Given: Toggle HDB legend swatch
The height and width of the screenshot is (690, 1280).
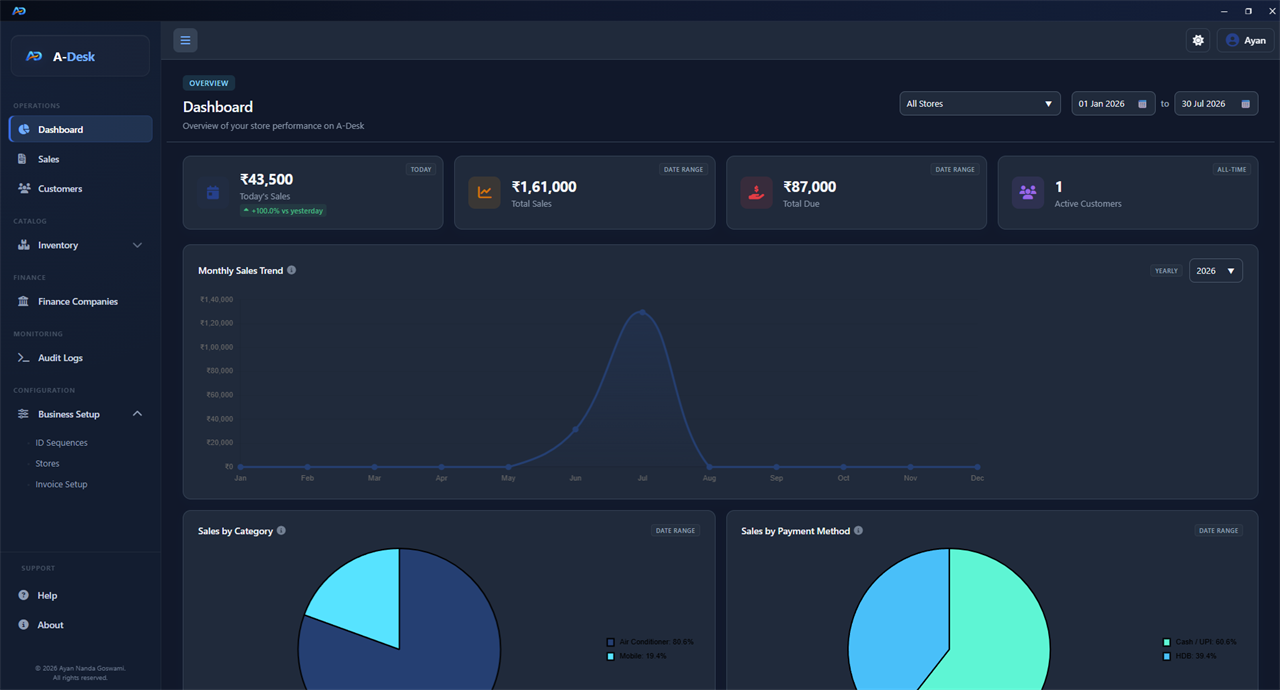Looking at the screenshot, I should [x=1167, y=656].
